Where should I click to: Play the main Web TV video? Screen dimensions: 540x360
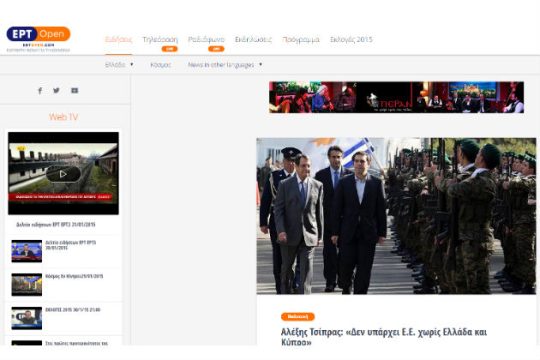tap(63, 174)
